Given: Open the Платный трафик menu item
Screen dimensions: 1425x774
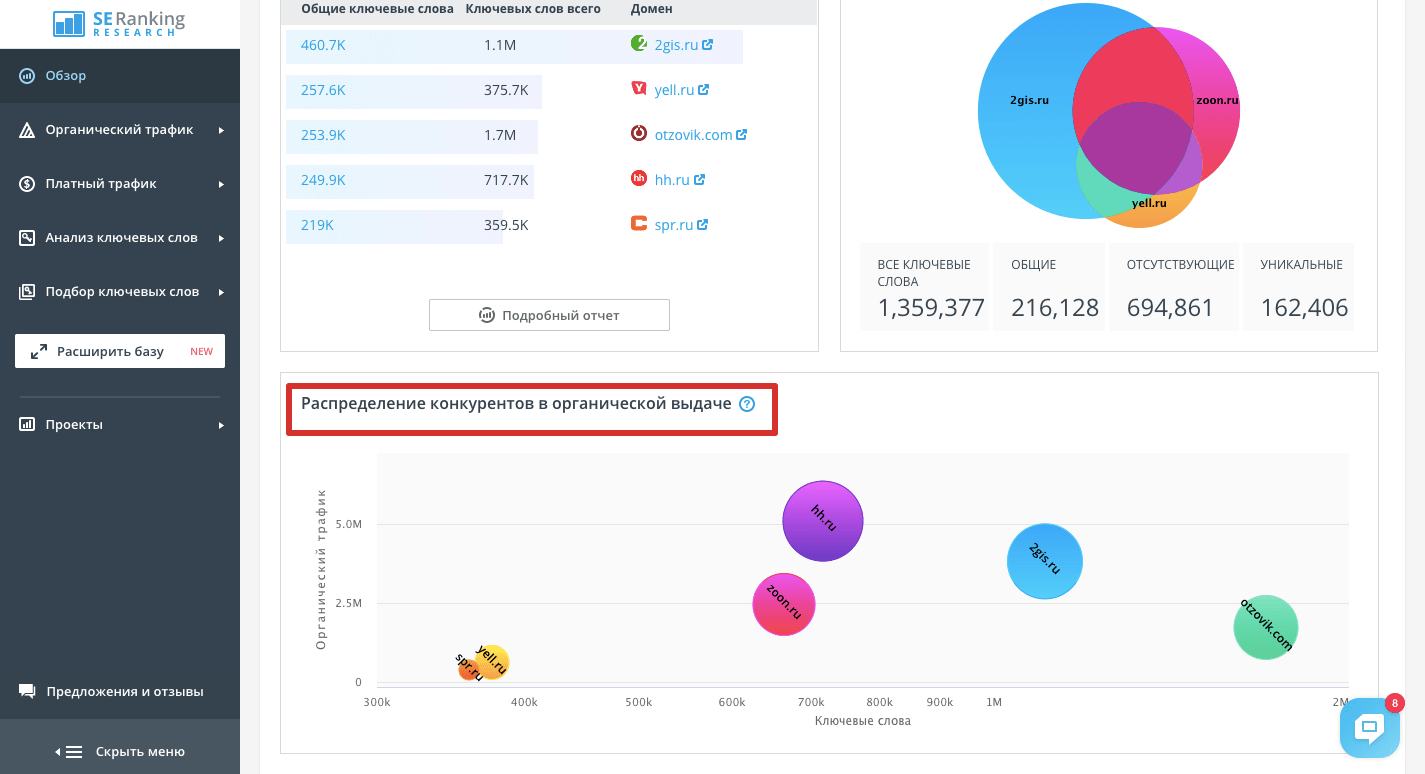Looking at the screenshot, I should [120, 184].
